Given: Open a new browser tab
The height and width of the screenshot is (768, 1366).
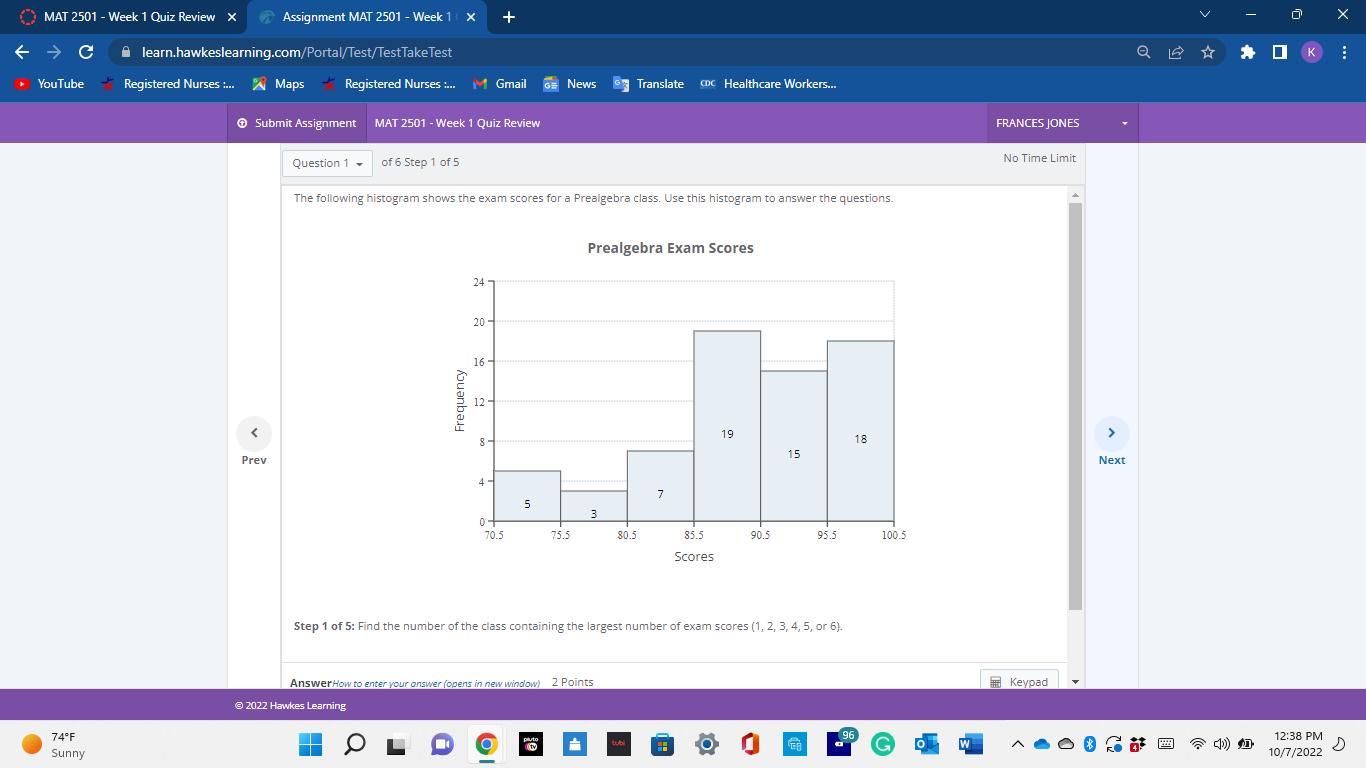Looking at the screenshot, I should click(x=508, y=17).
